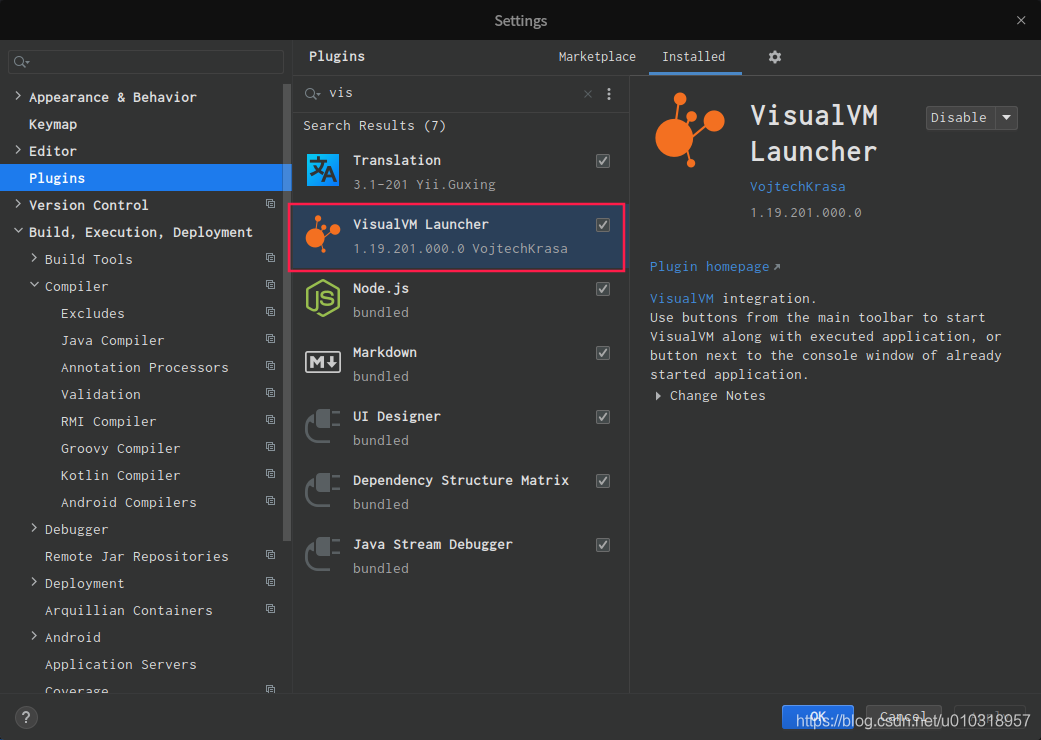Click project-level icon next to RMI Compiler
This screenshot has height=740, width=1041.
click(270, 419)
